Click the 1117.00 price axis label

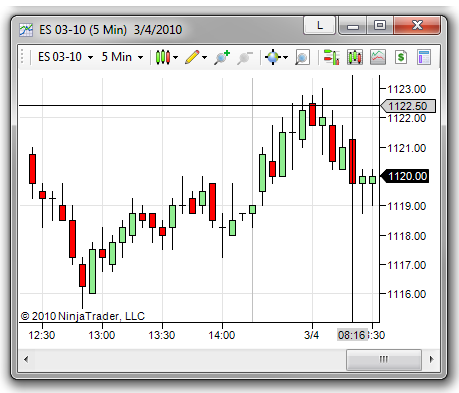(x=407, y=265)
